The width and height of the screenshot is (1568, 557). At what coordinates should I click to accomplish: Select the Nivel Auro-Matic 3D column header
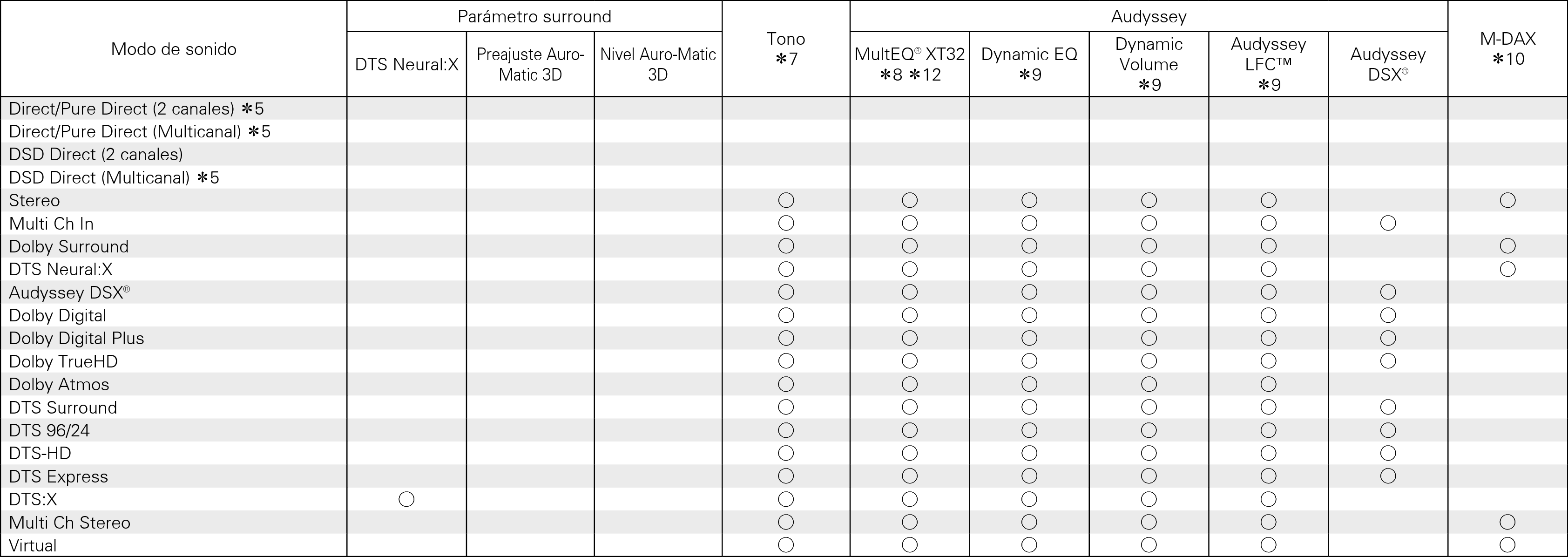(658, 64)
